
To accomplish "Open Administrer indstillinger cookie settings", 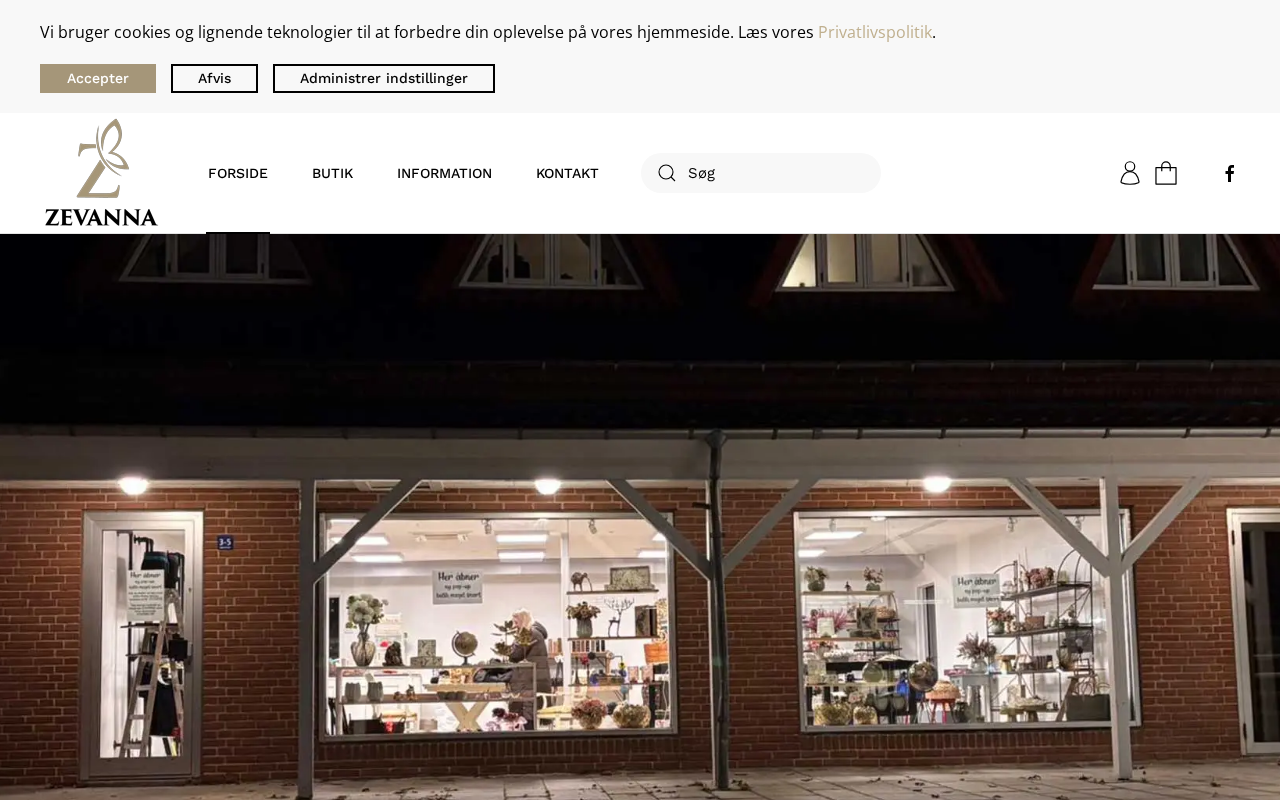I will 384,78.
